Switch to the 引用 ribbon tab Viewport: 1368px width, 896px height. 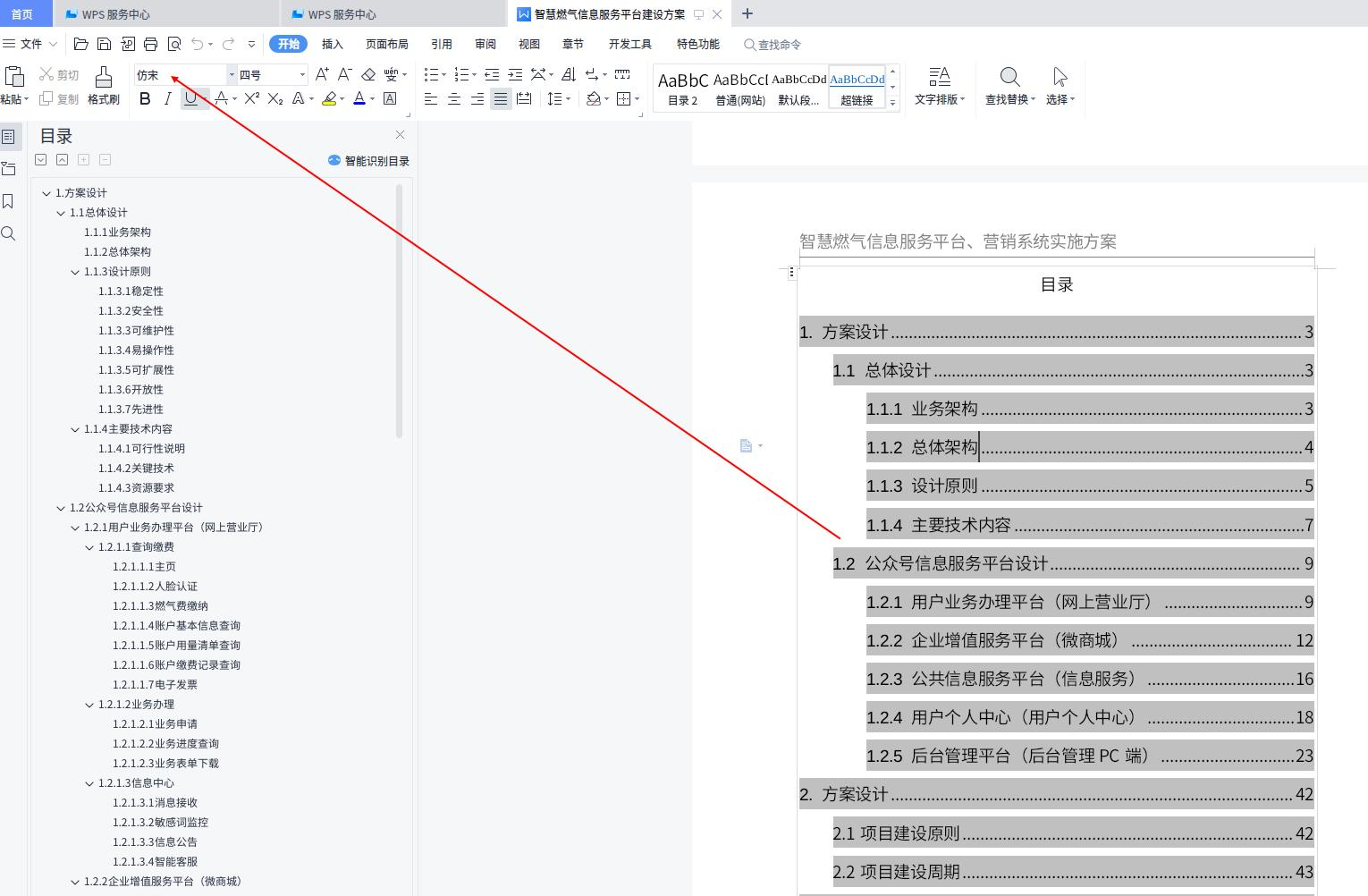[442, 44]
